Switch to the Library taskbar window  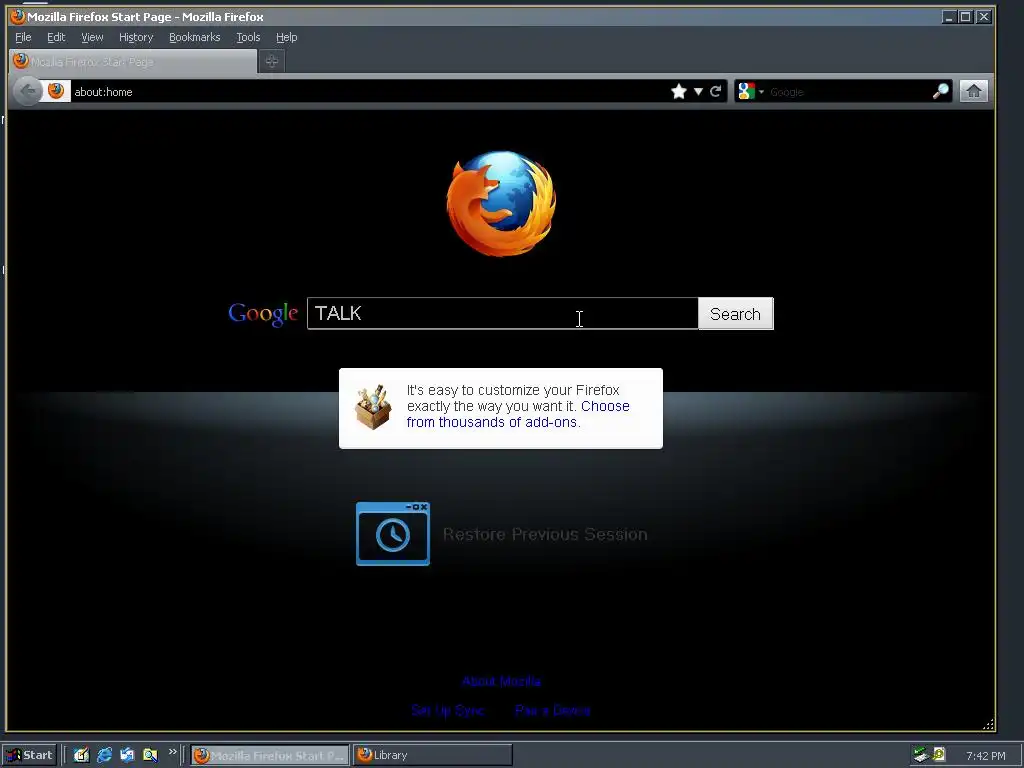(432, 755)
